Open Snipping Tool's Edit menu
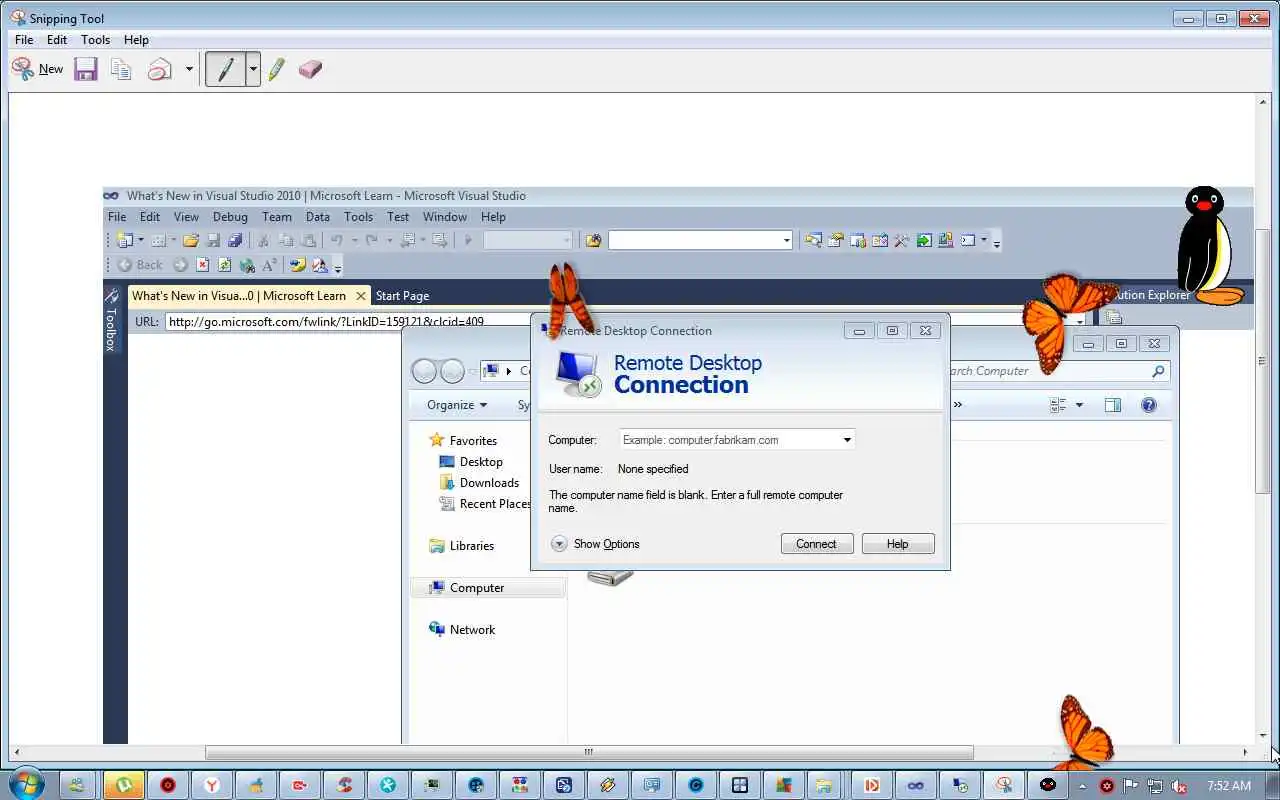 click(57, 40)
